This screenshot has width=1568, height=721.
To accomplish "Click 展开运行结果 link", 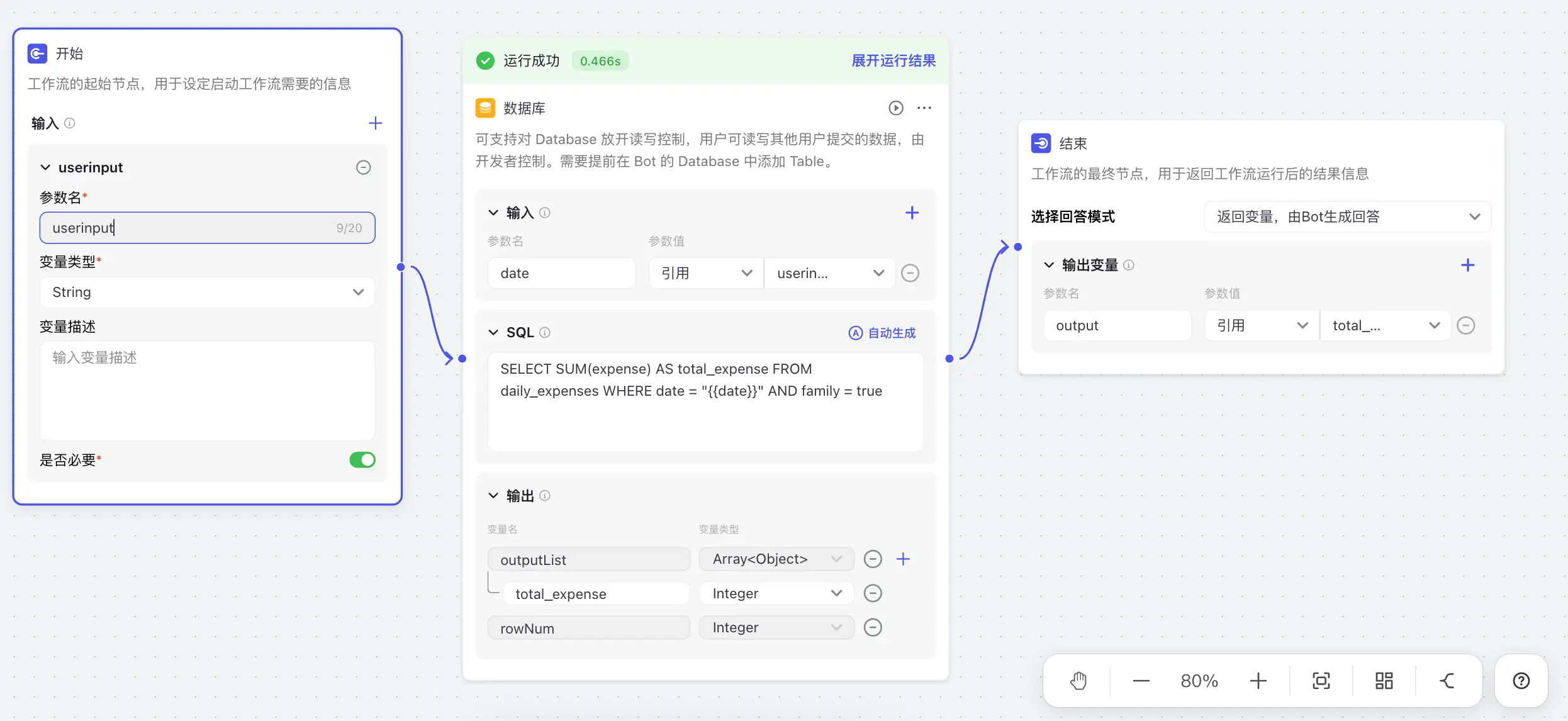I will [893, 61].
